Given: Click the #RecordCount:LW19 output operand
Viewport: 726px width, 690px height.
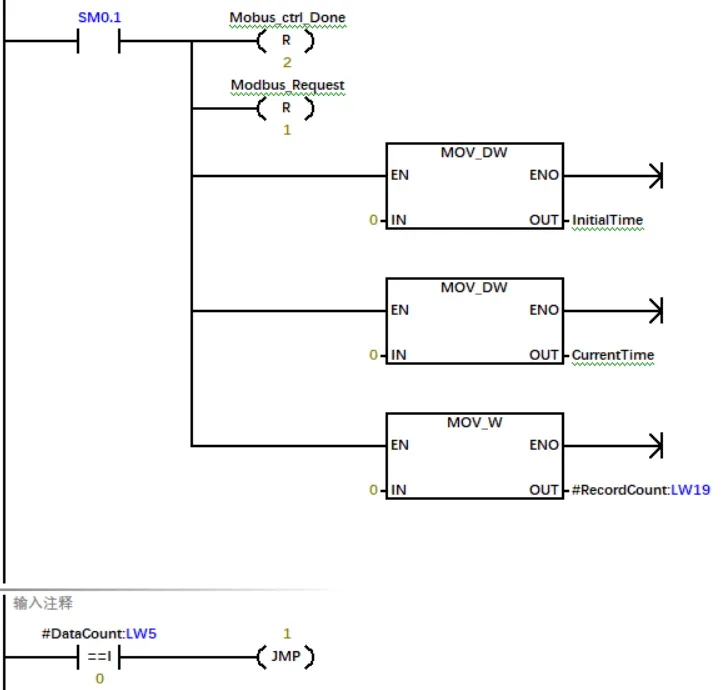Looking at the screenshot, I should click(641, 490).
